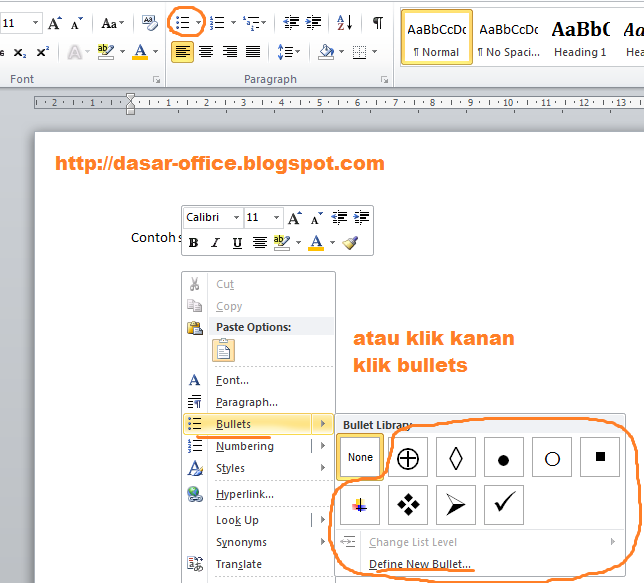Toggle Align Text Right in the ribbon

(230, 52)
